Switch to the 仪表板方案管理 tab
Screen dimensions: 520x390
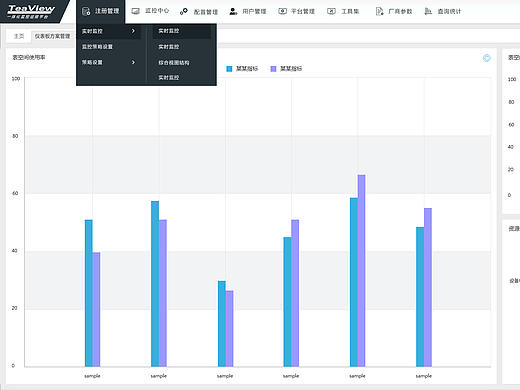tap(53, 36)
